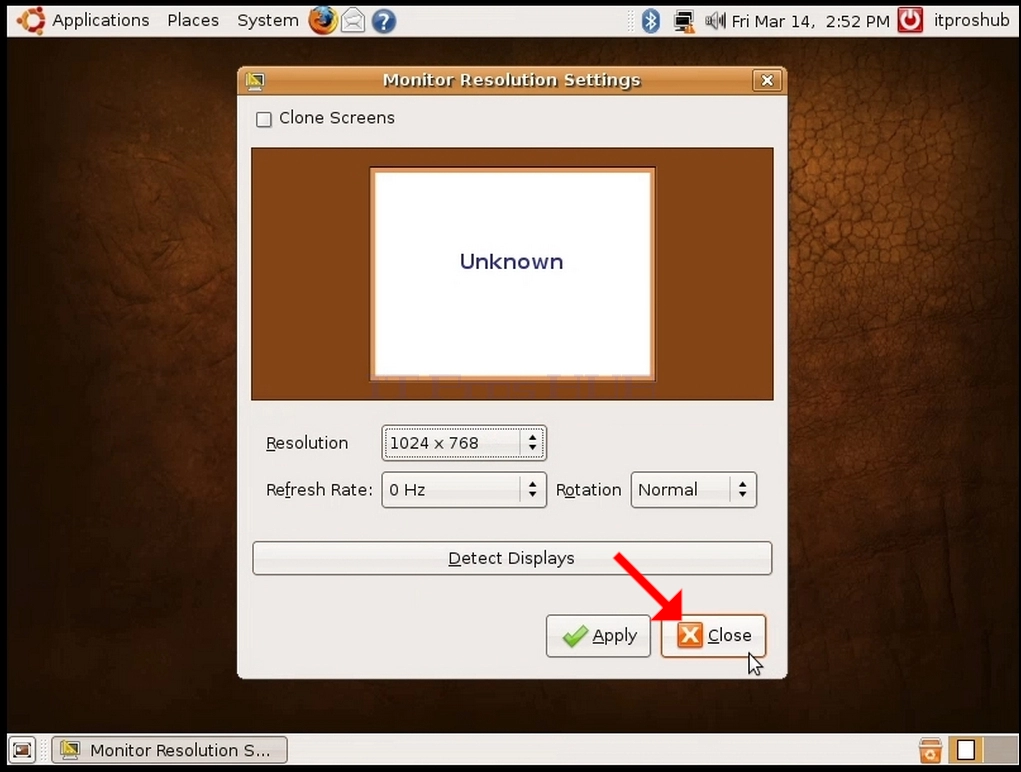The height and width of the screenshot is (772, 1021).
Task: Open the Rotation Normal dropdown
Action: 693,489
